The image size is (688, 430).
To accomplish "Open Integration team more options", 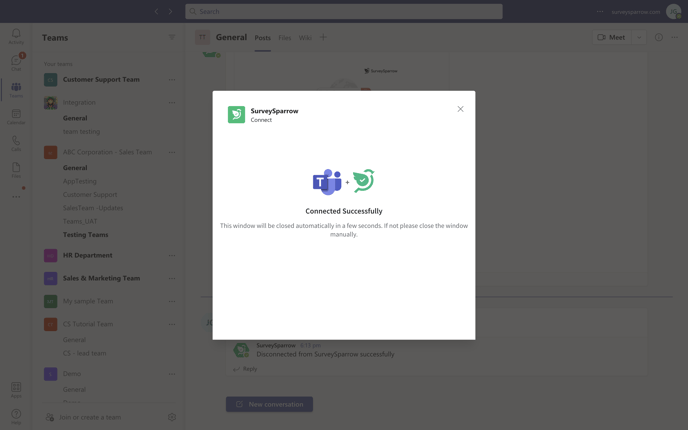I will point(172,102).
